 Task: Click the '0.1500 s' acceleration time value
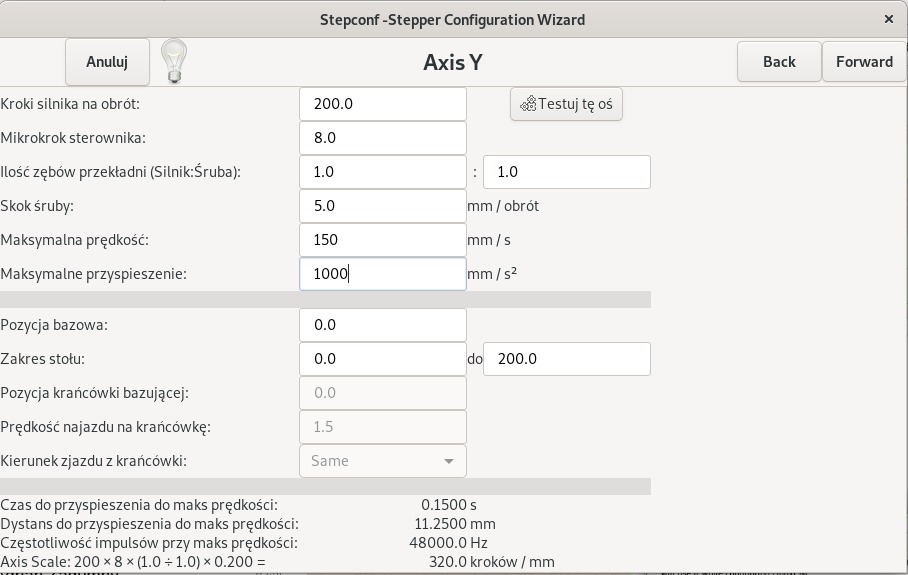tap(449, 505)
